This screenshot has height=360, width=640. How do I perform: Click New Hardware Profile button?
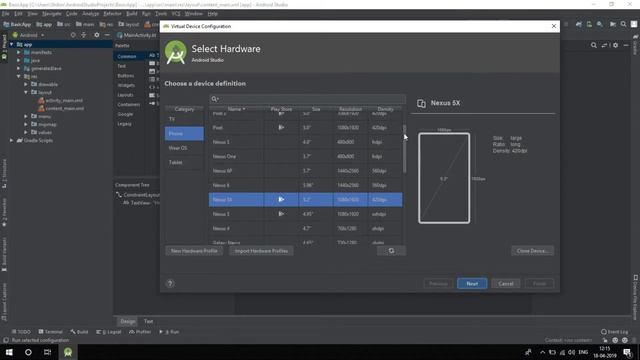tap(194, 251)
